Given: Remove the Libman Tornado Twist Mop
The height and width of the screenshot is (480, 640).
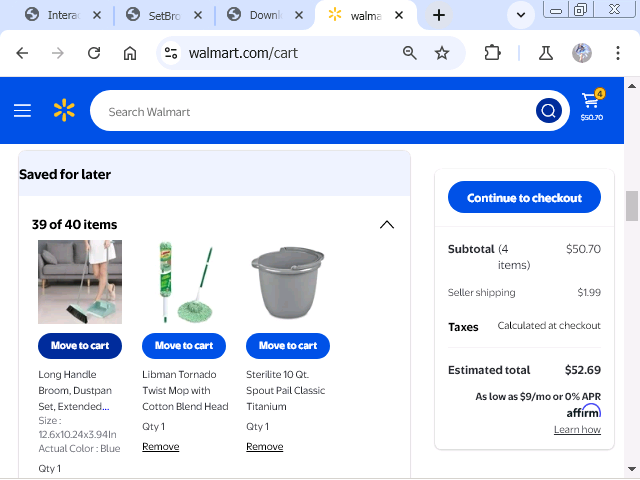Looking at the screenshot, I should coord(160,447).
